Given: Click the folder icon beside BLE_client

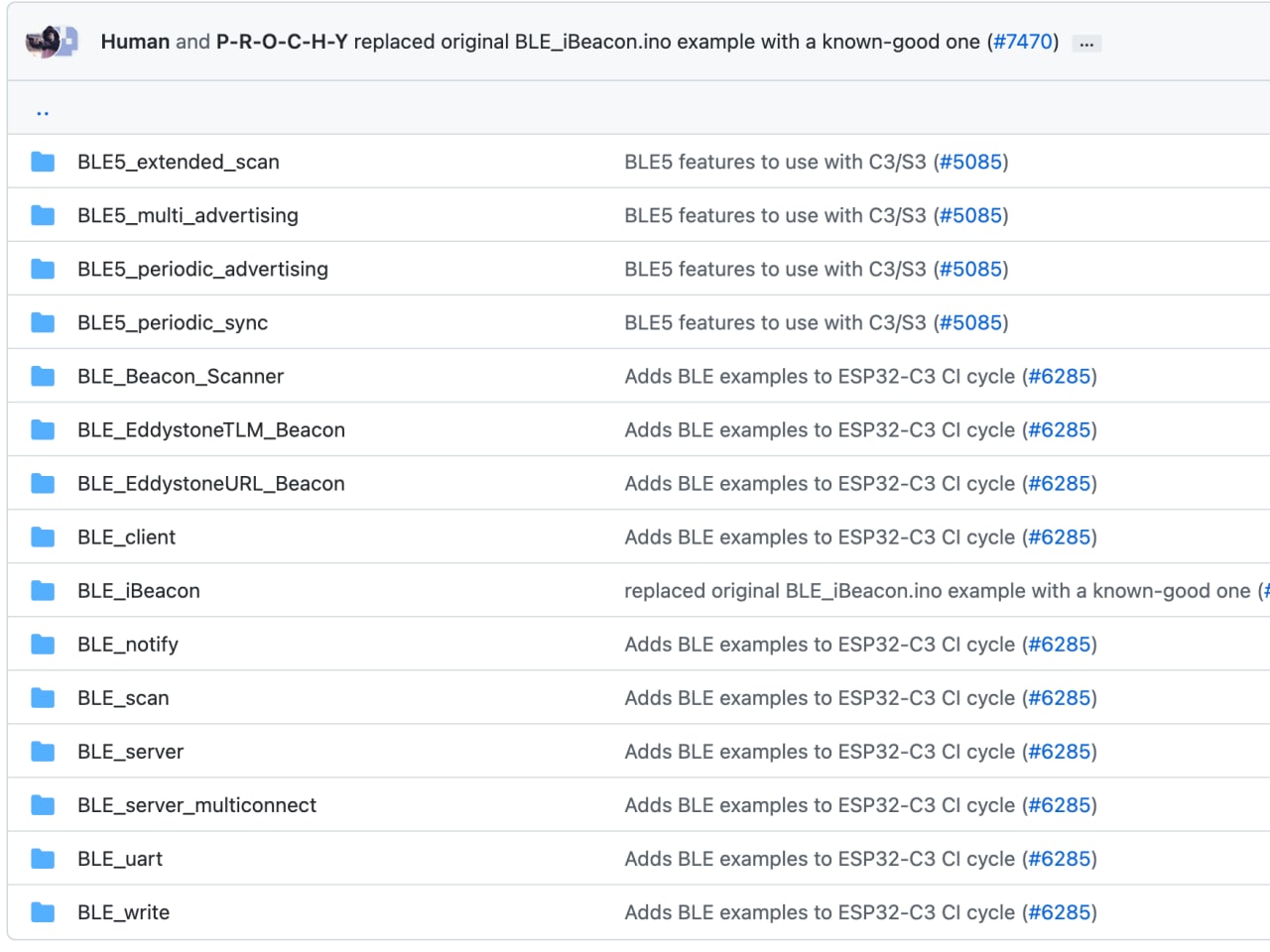Looking at the screenshot, I should tap(43, 537).
